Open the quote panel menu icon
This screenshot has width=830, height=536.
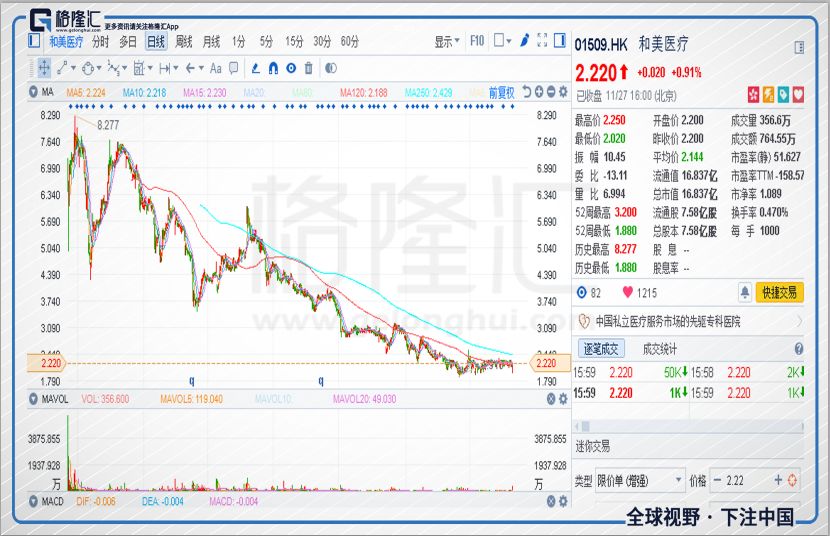tap(799, 48)
